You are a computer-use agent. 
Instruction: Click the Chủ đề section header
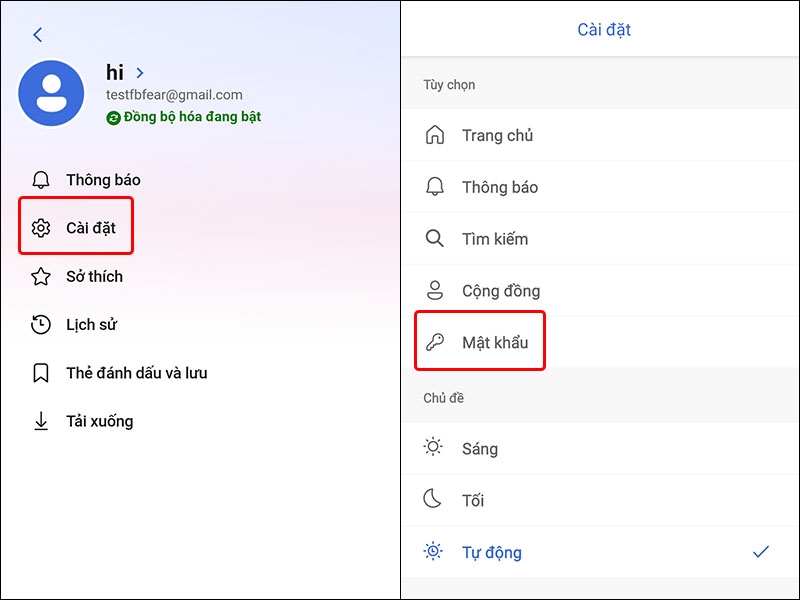[443, 398]
